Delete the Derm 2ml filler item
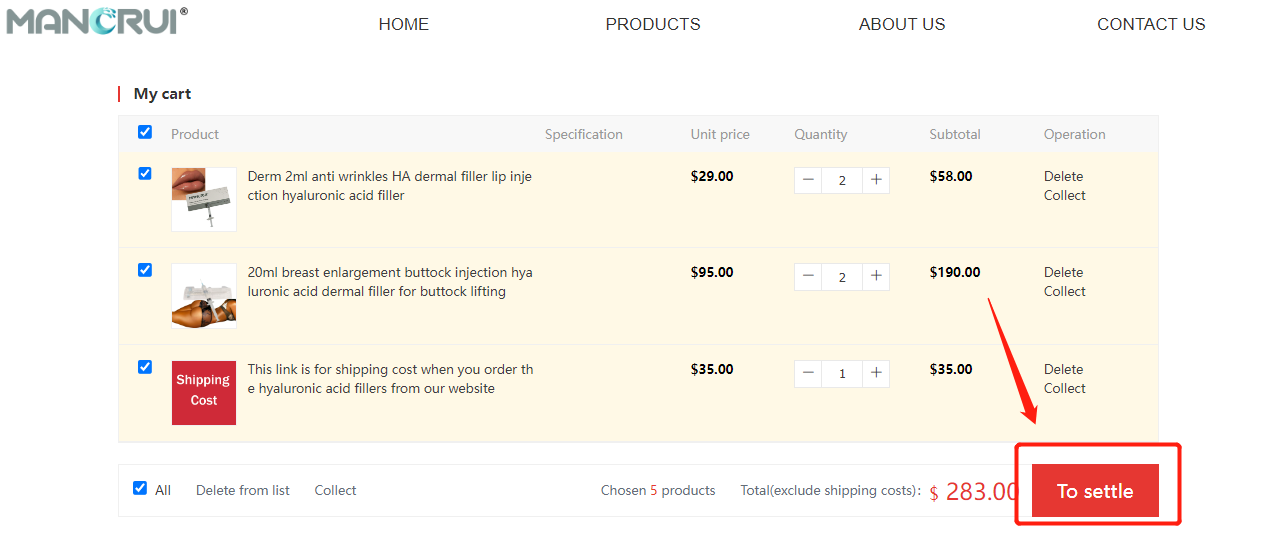 tap(1063, 176)
